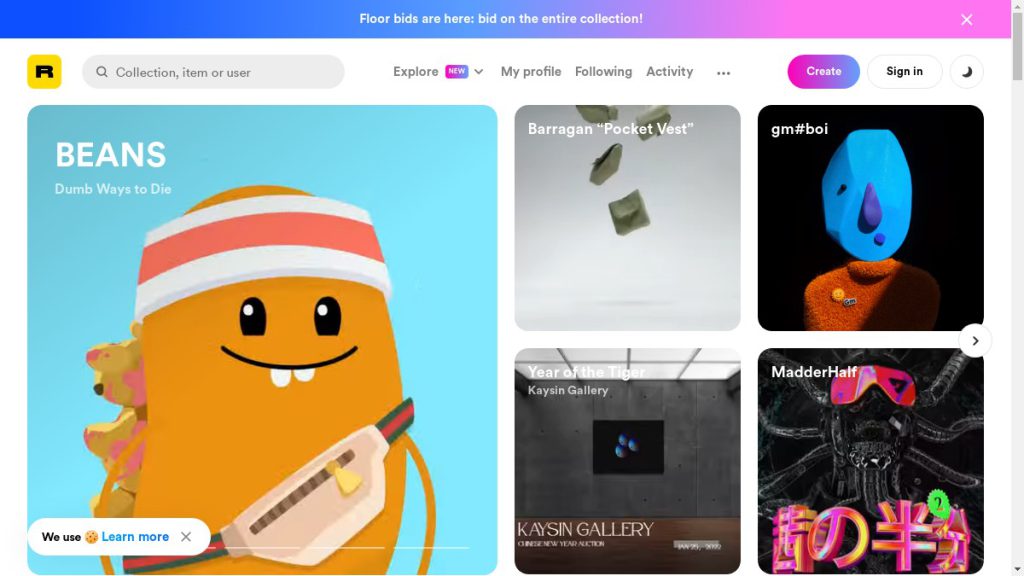This screenshot has width=1024, height=576.
Task: Click the Sign in button
Action: pos(904,72)
